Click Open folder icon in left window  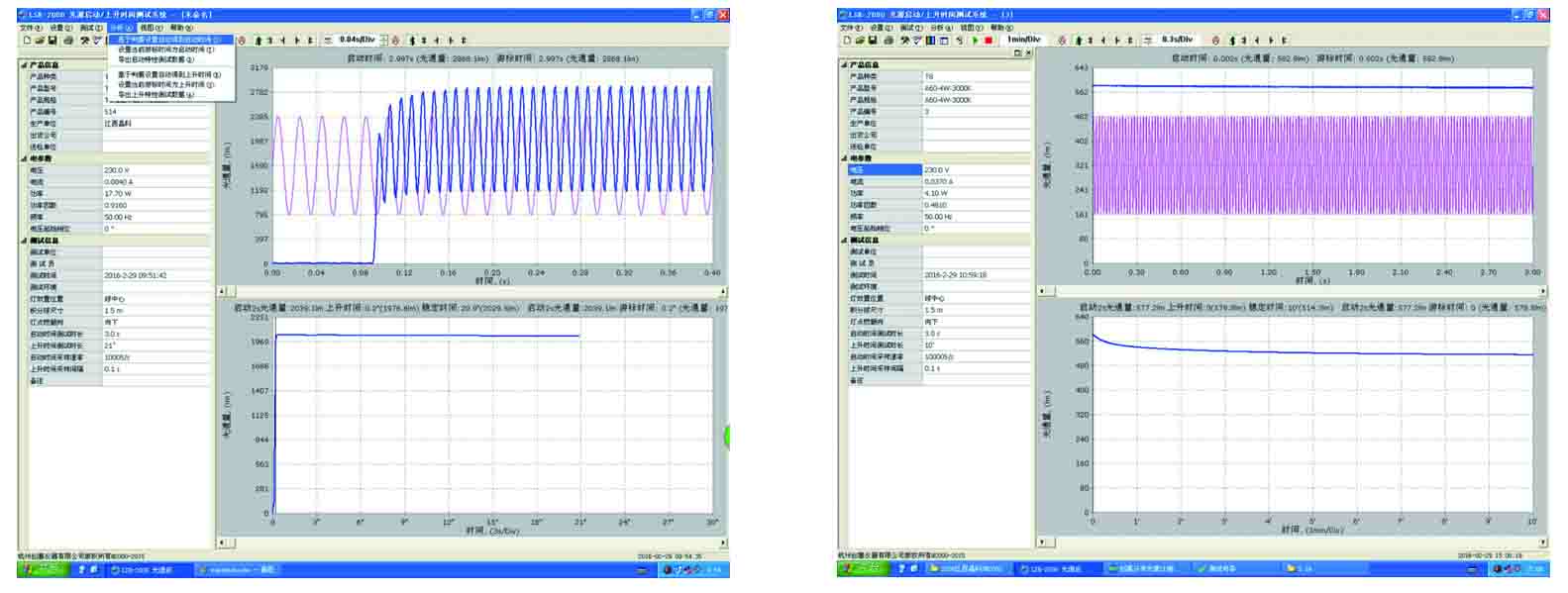click(40, 41)
